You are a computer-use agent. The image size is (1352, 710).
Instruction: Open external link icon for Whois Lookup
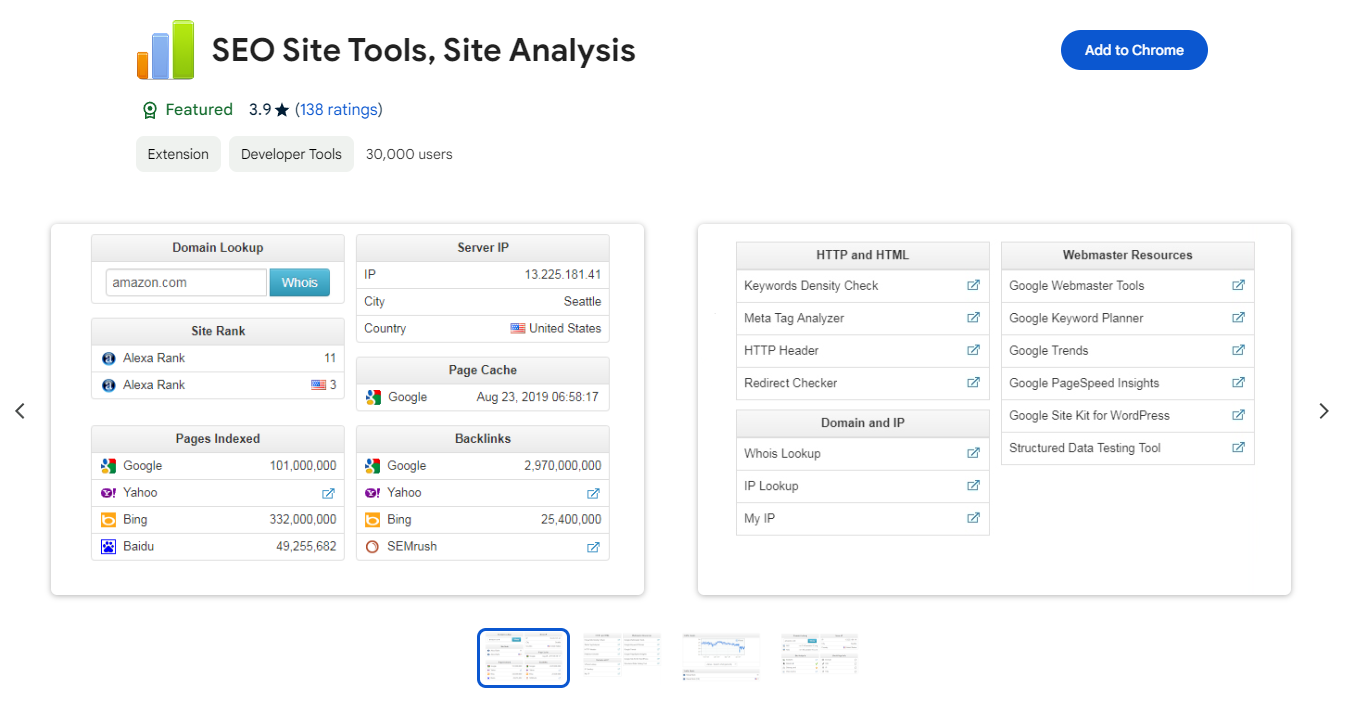(x=973, y=453)
